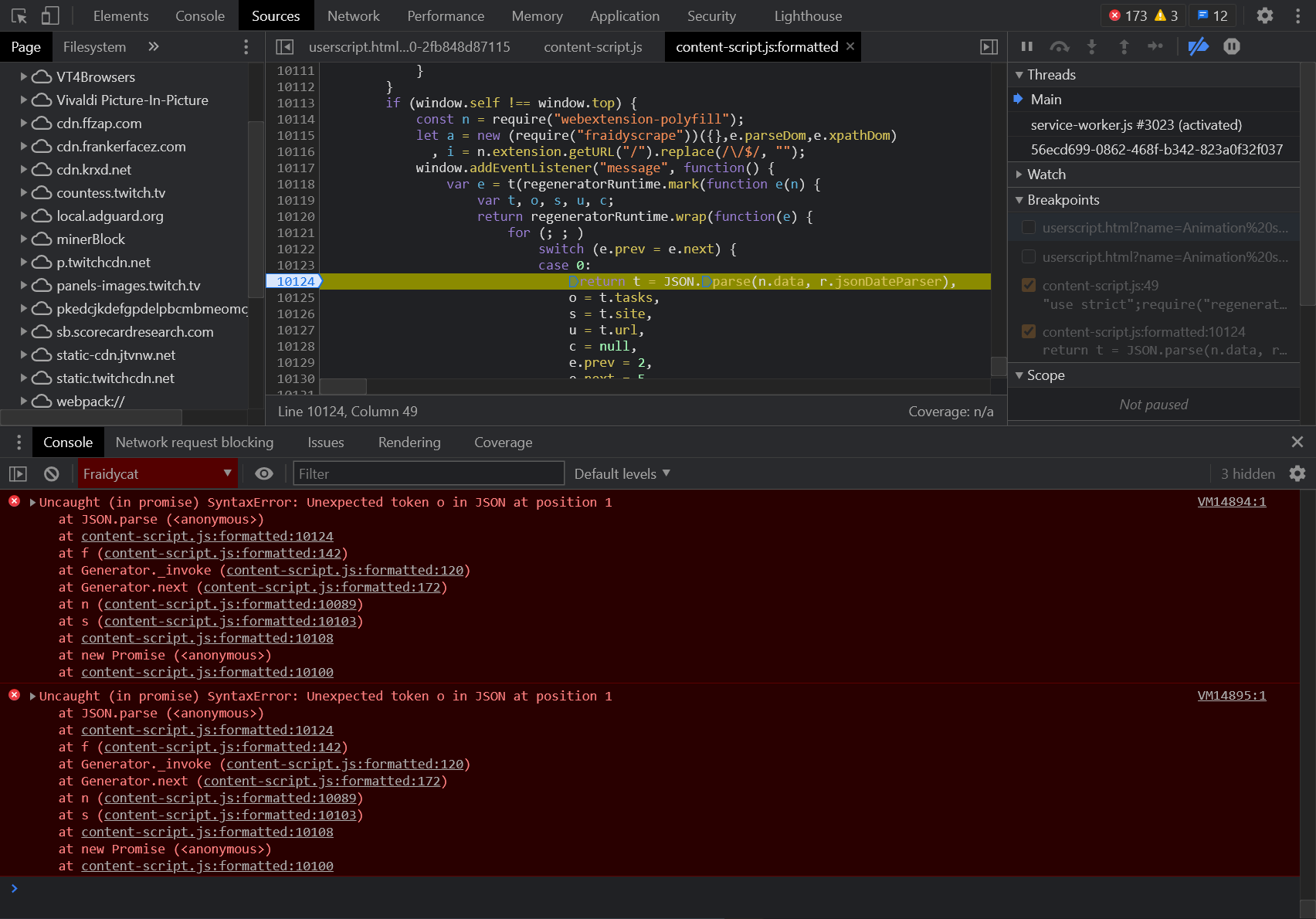Switch to the Network tab
The width and height of the screenshot is (1316, 919).
(354, 15)
